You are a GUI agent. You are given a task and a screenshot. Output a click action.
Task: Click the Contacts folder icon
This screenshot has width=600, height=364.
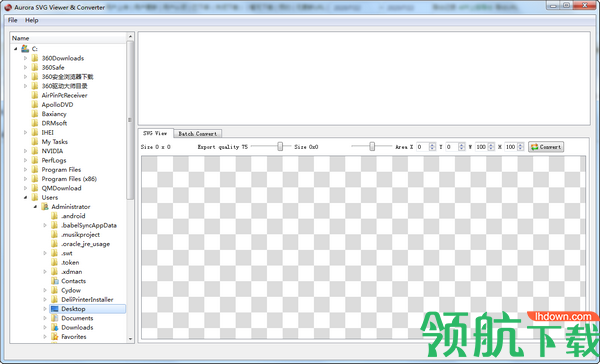coord(54,281)
